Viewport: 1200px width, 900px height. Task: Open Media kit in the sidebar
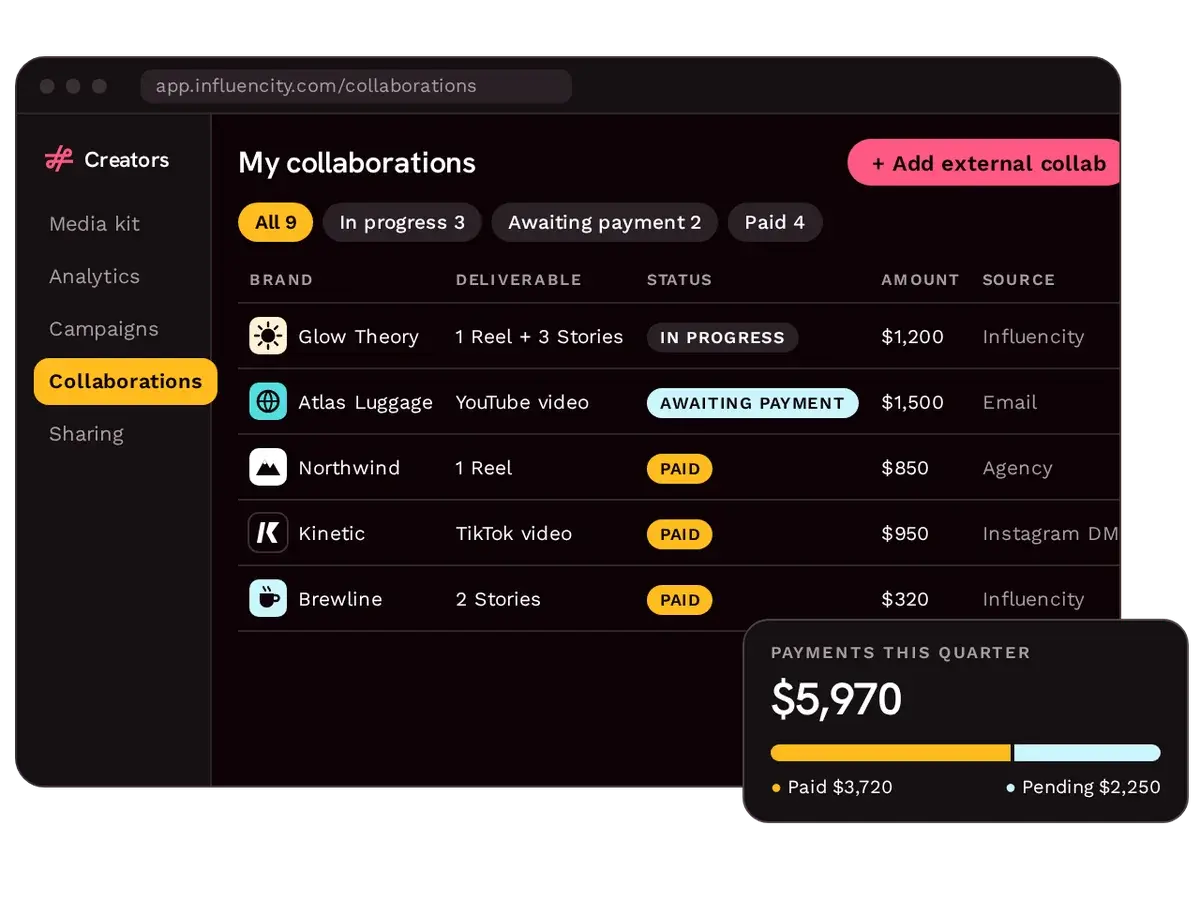pos(94,224)
